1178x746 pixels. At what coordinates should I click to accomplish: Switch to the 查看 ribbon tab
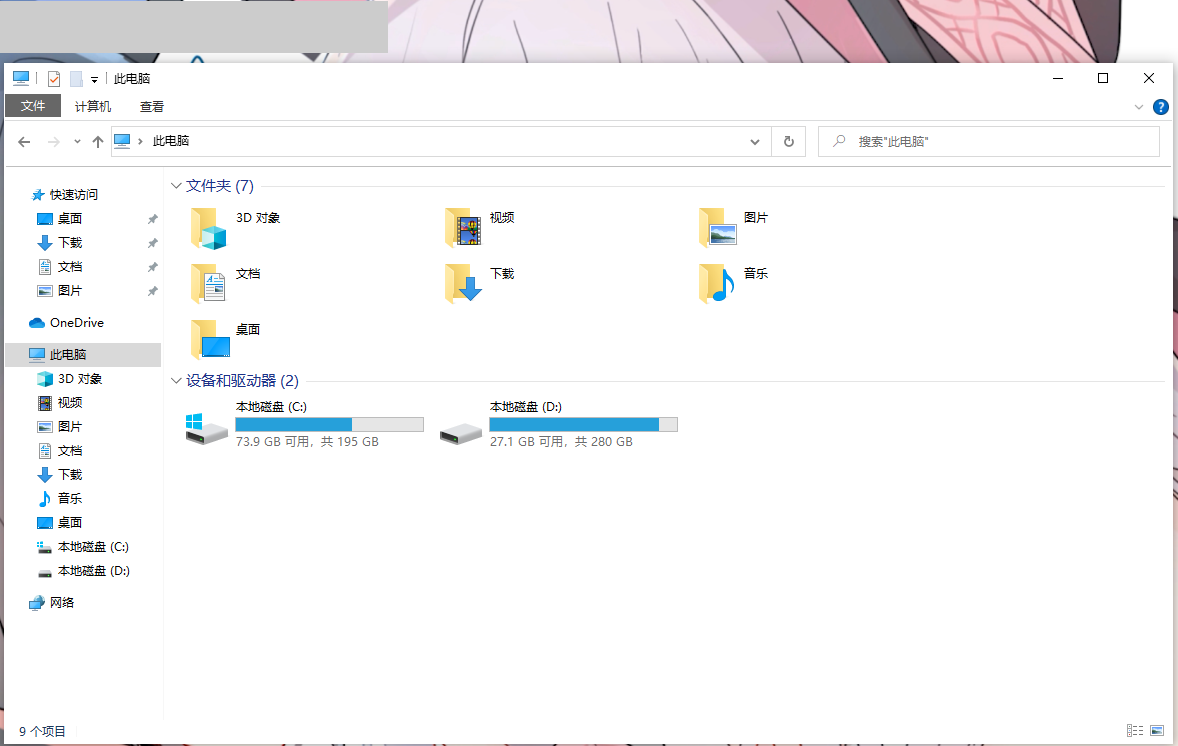pyautogui.click(x=152, y=106)
